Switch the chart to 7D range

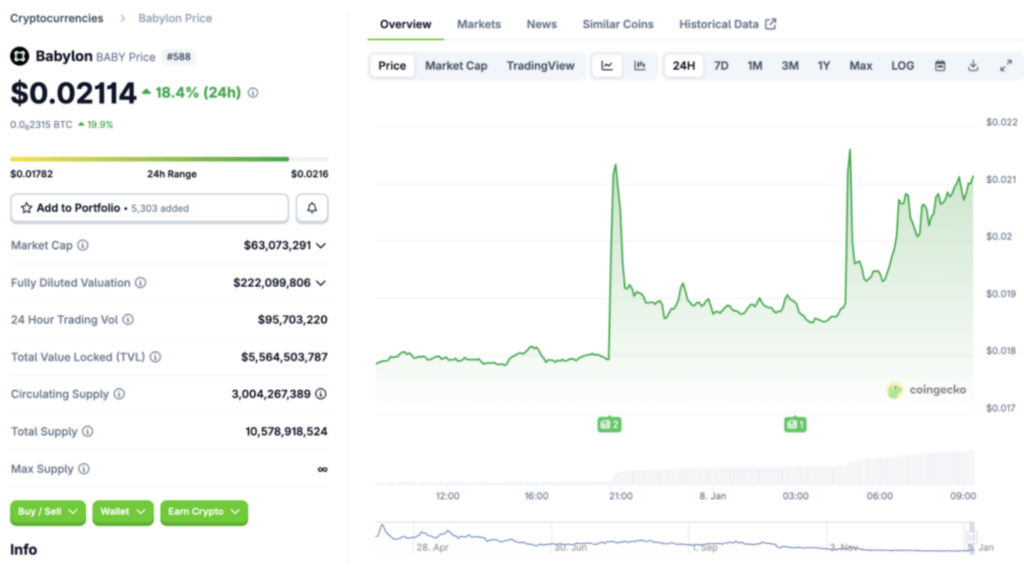(x=721, y=66)
